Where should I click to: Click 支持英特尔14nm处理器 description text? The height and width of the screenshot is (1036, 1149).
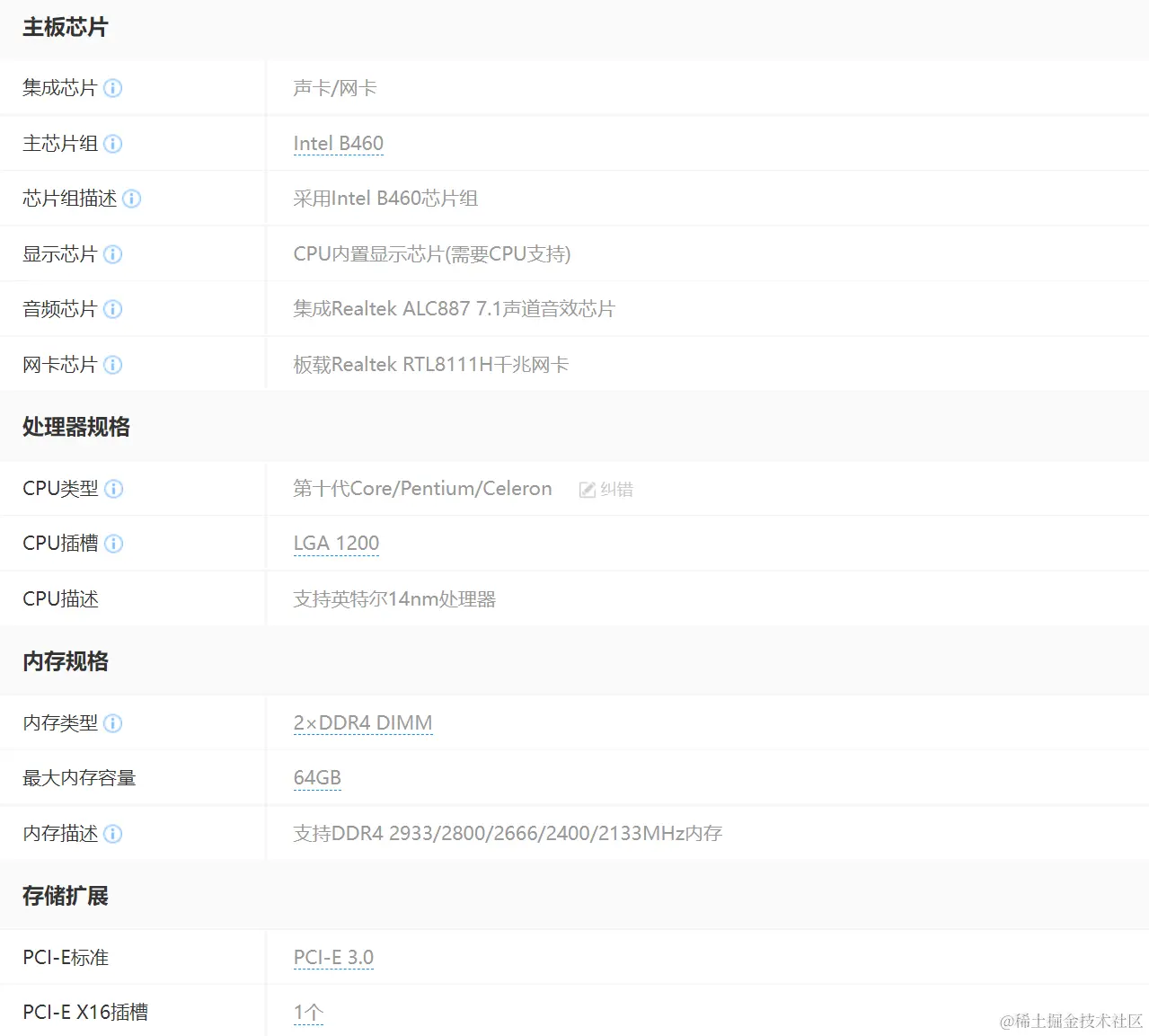[x=394, y=599]
